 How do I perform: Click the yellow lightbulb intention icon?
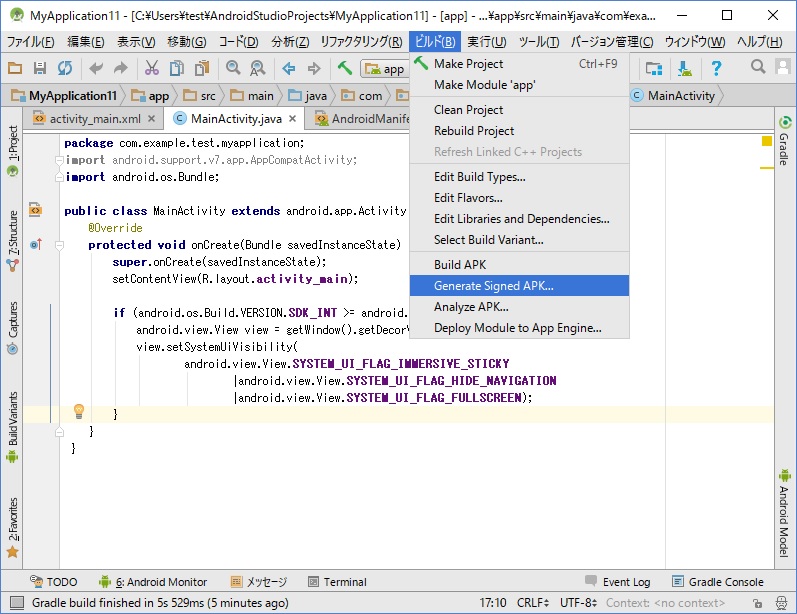[x=79, y=411]
